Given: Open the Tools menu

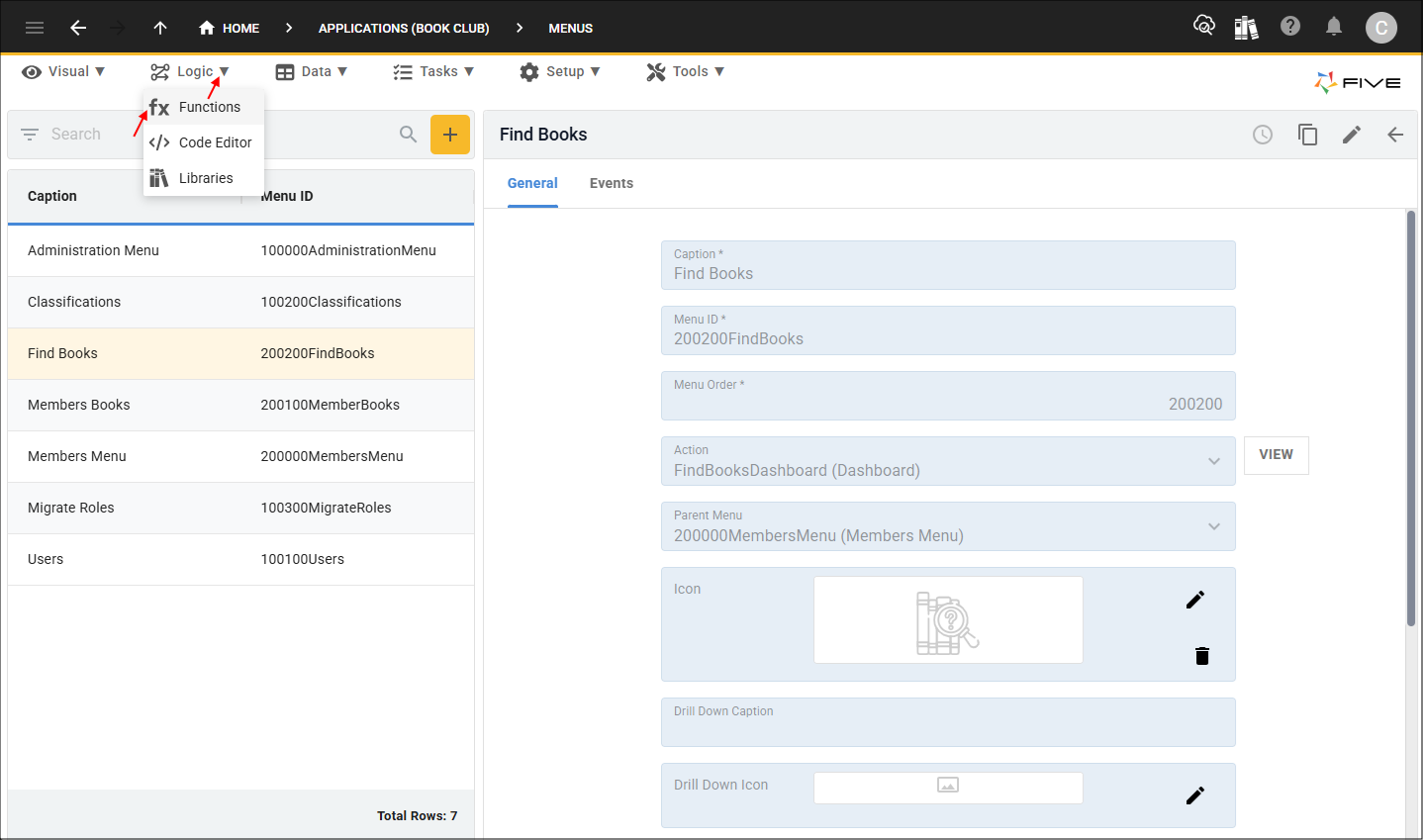Looking at the screenshot, I should 686,71.
